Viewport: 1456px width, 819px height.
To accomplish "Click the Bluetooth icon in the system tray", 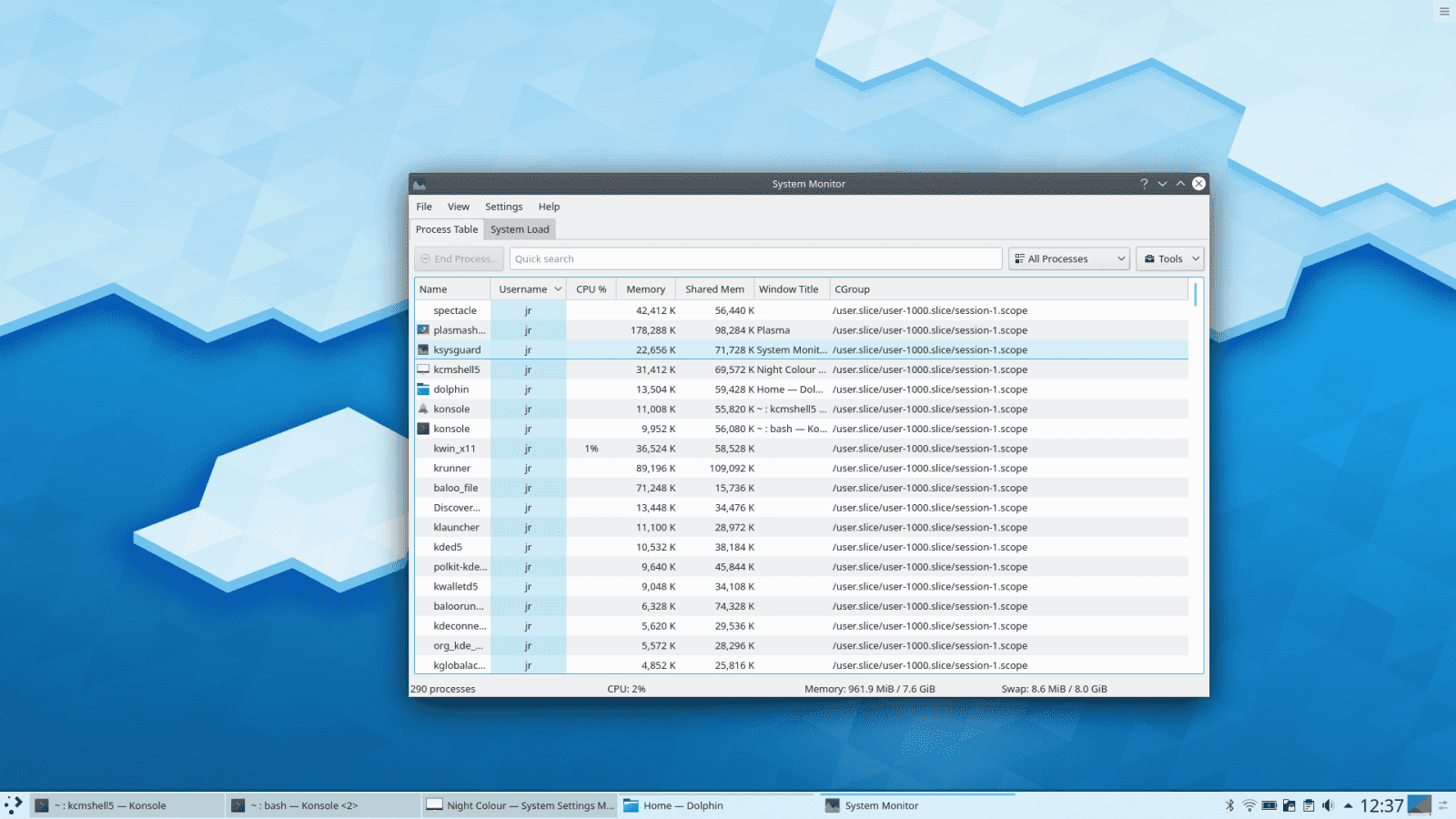I will click(1230, 805).
